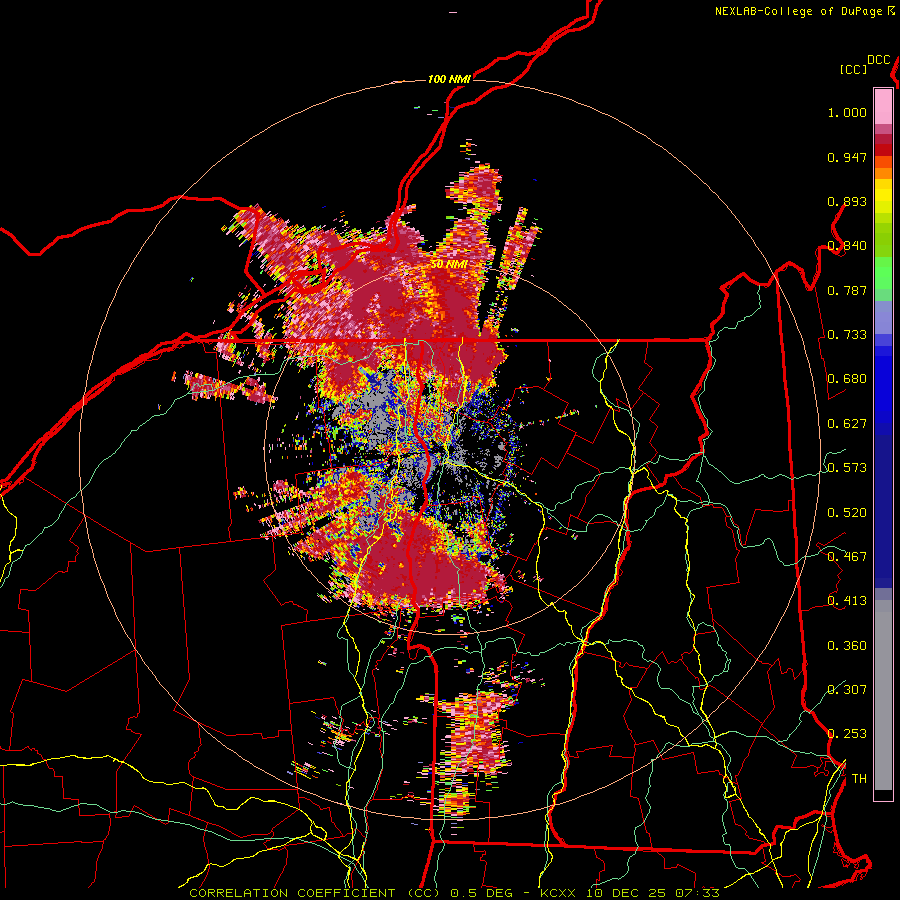The height and width of the screenshot is (900, 900).
Task: Pick the gray band of the color bar
Action: (883, 695)
